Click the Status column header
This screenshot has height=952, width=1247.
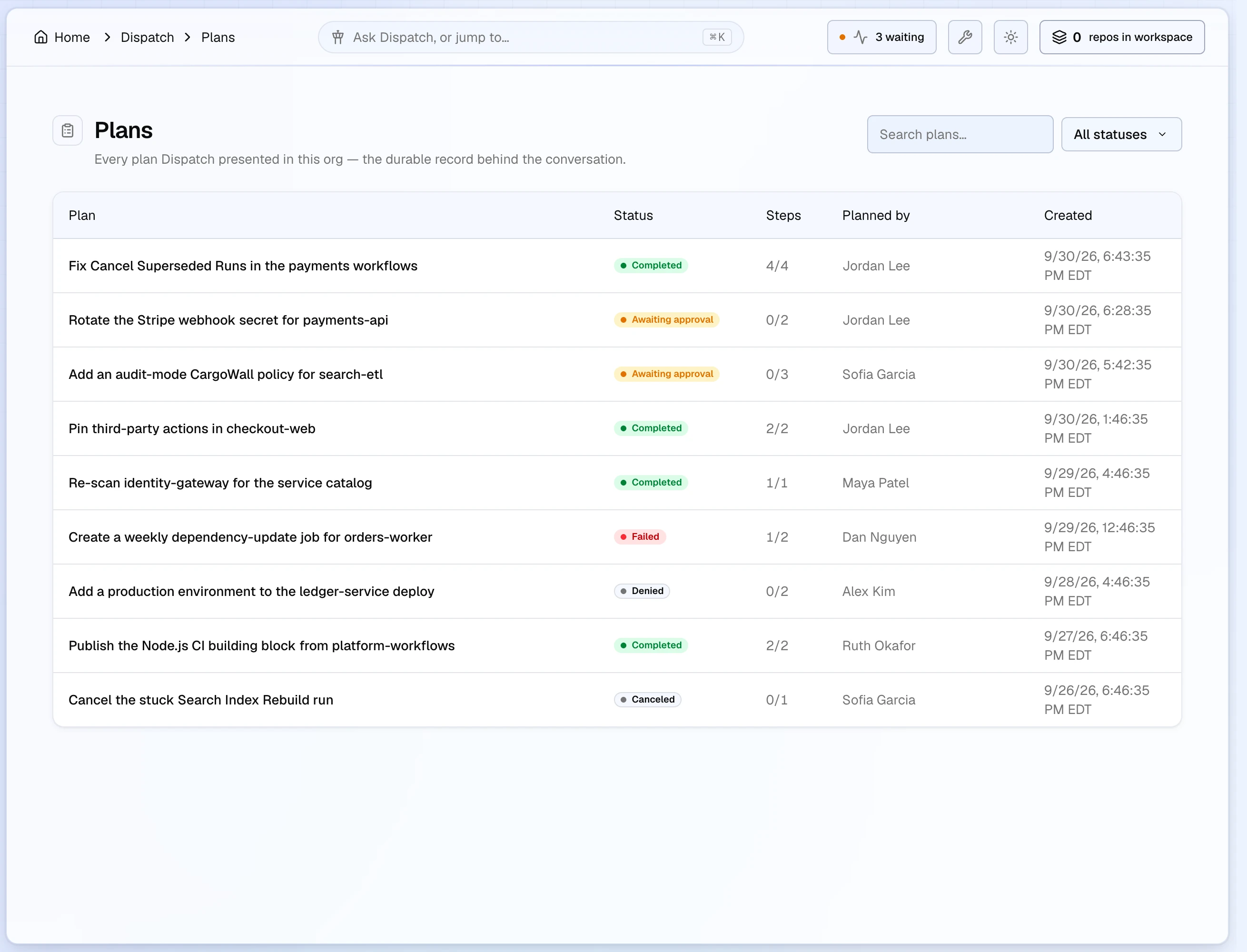pos(633,215)
